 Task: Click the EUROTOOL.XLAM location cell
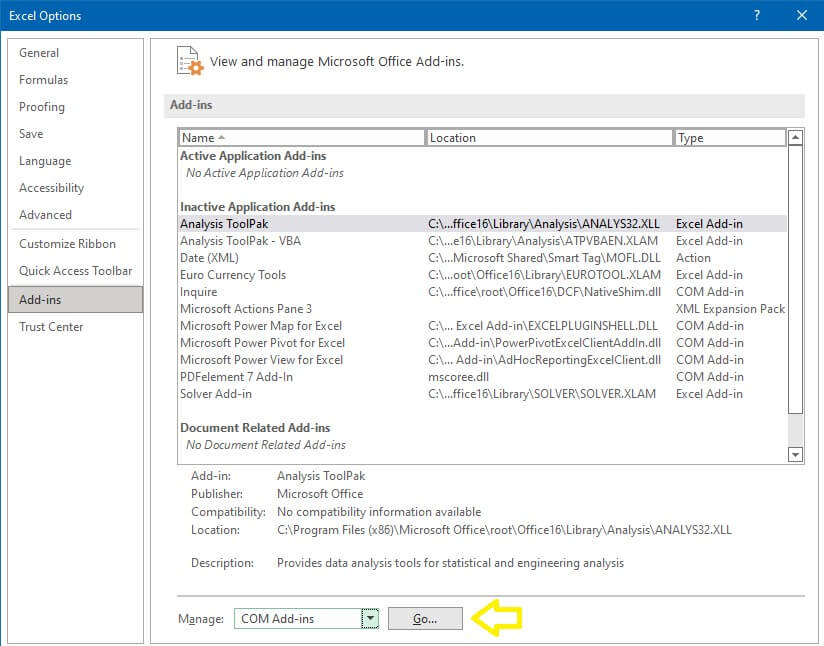[x=544, y=275]
